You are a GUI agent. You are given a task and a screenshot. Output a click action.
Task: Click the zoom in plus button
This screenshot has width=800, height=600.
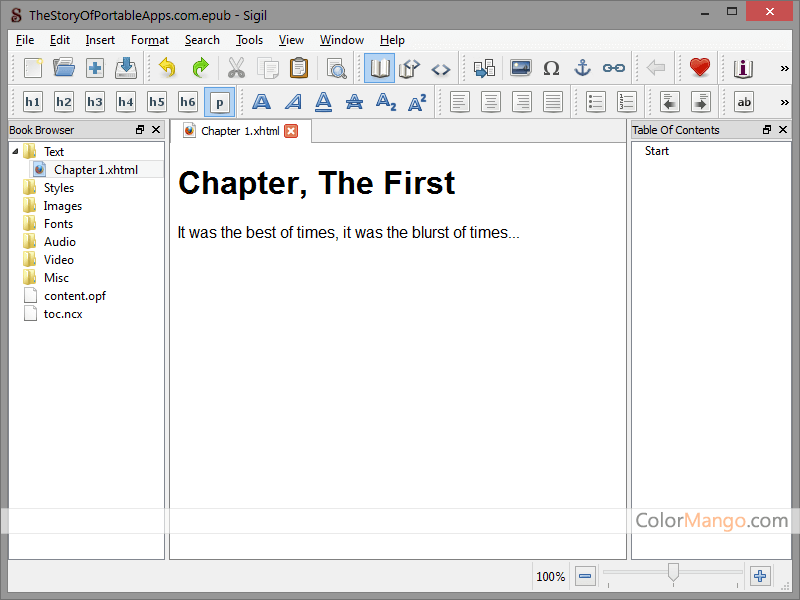click(x=760, y=576)
